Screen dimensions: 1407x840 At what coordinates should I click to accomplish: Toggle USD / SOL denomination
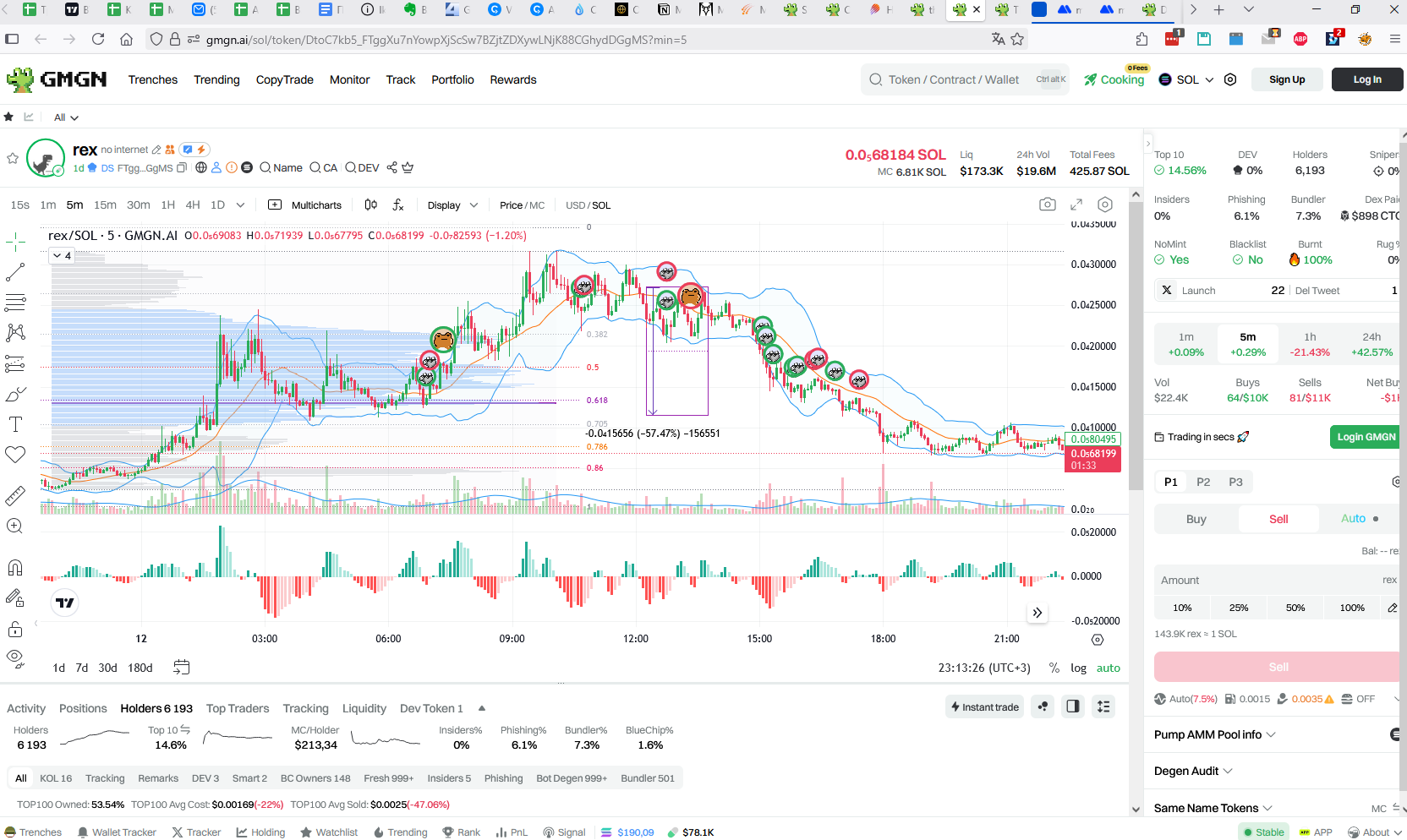(x=588, y=205)
